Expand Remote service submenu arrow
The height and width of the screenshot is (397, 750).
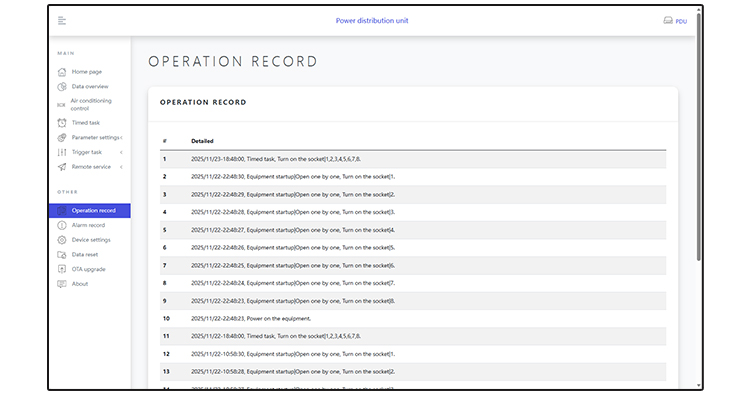coord(121,167)
